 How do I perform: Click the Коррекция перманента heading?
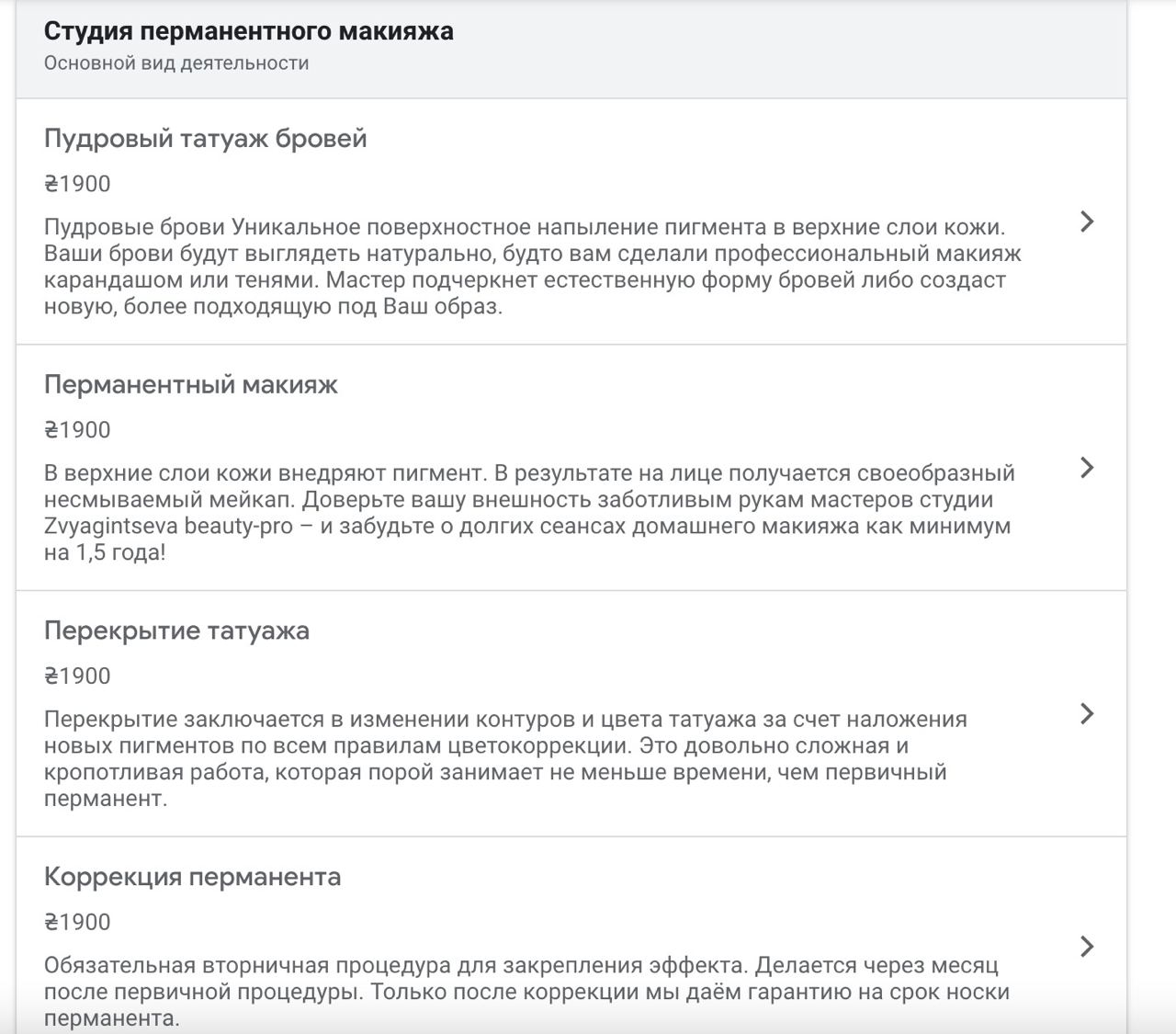(193, 877)
